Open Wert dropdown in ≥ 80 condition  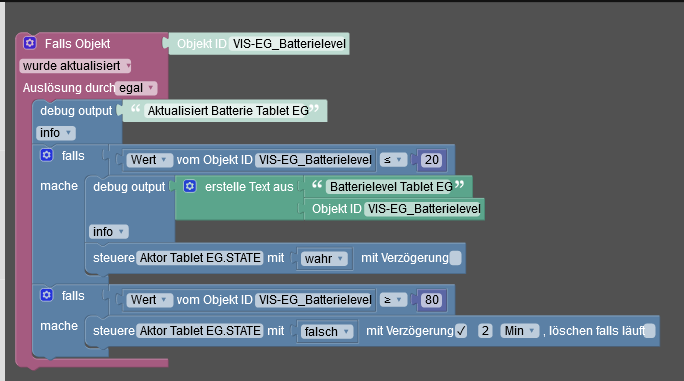click(149, 300)
